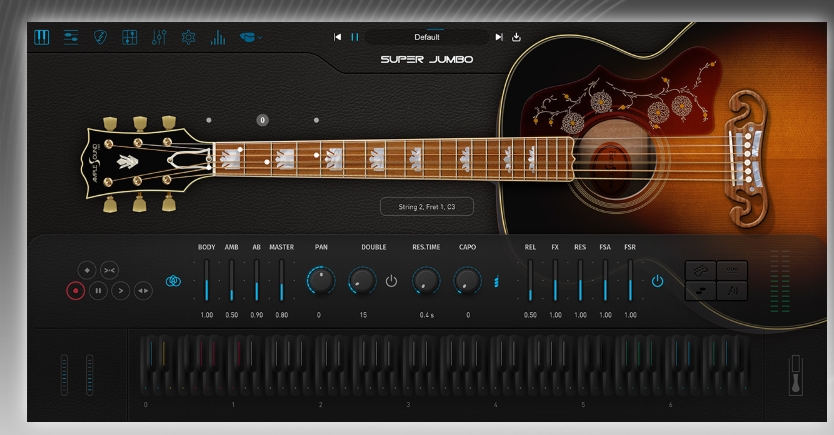Click the RES.TIME value 0.4 s
This screenshot has height=435, width=834.
(x=426, y=315)
